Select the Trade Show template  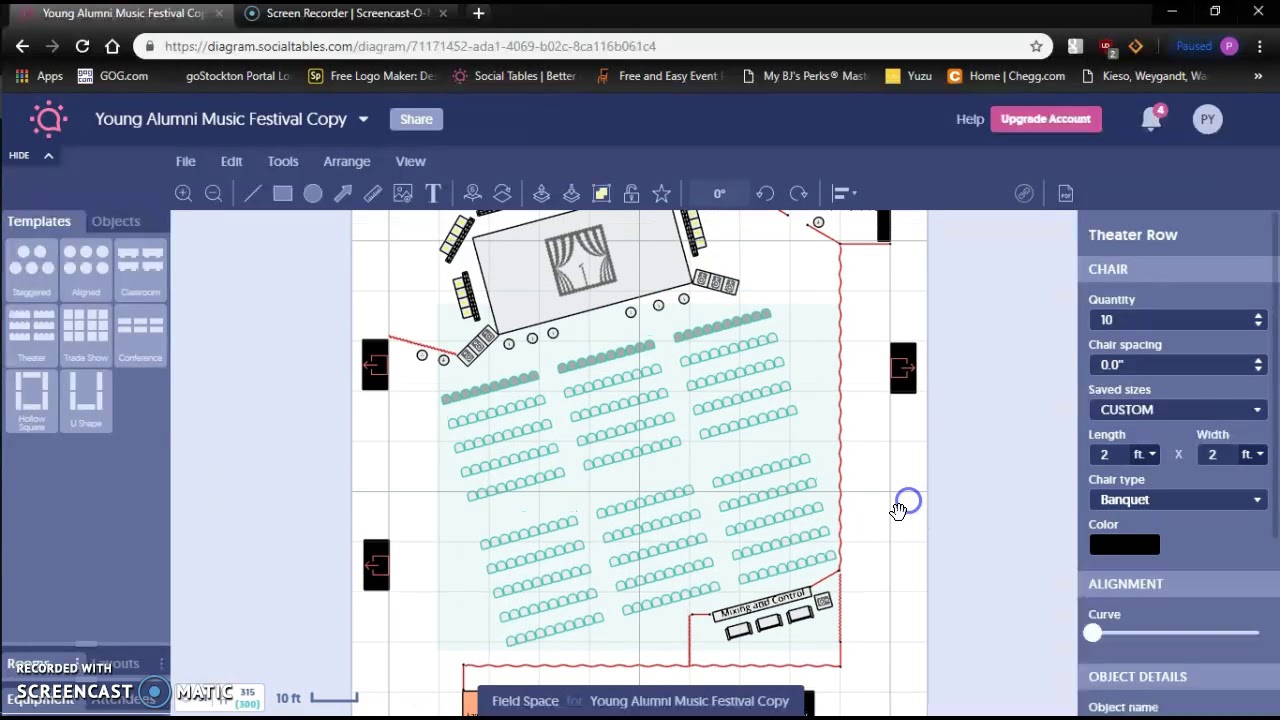[86, 335]
